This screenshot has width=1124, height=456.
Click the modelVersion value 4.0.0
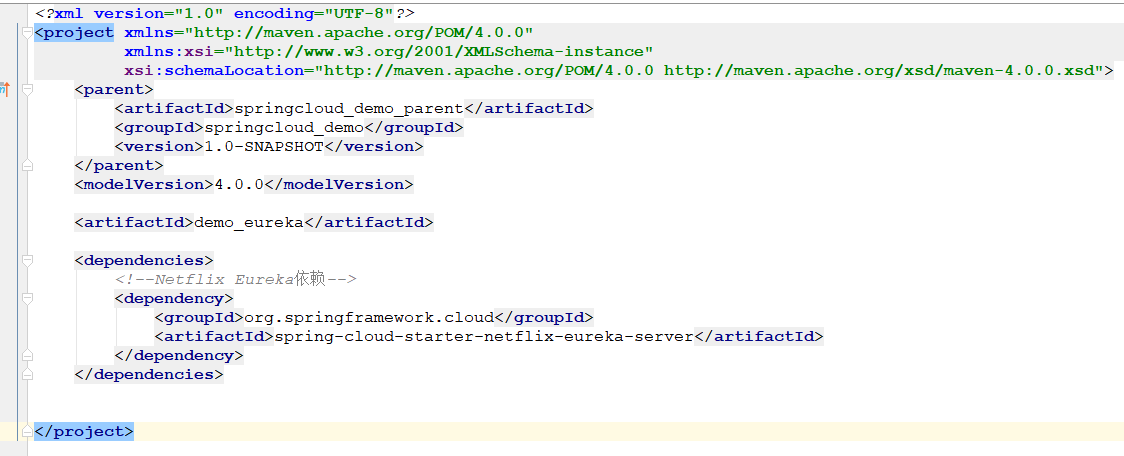239,184
